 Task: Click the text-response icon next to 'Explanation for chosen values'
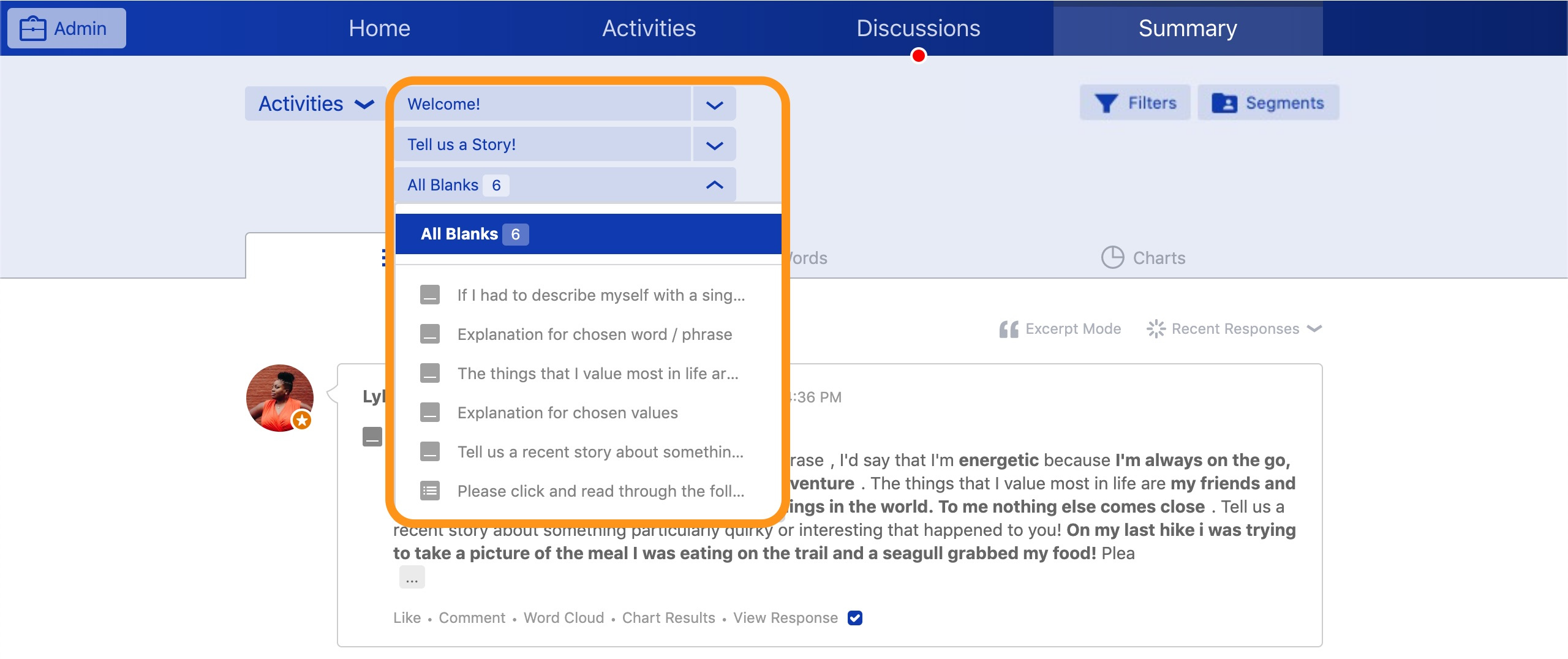pyautogui.click(x=431, y=412)
